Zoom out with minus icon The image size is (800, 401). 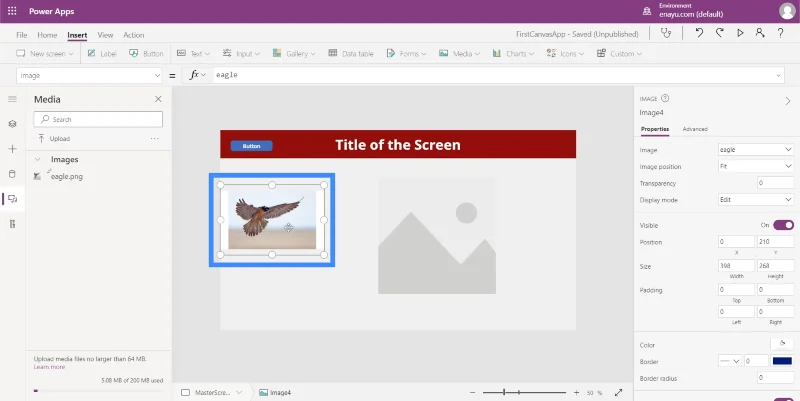472,393
